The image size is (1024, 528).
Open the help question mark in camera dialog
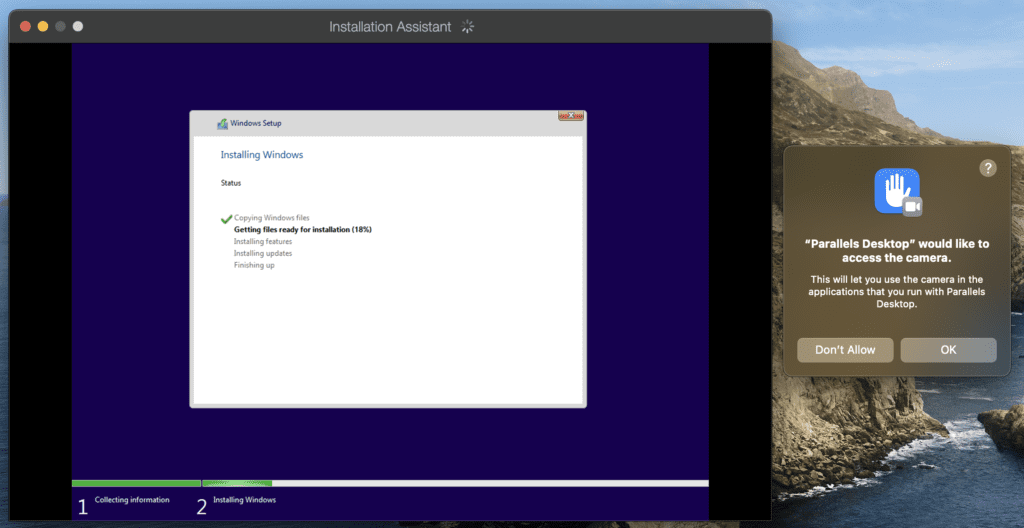[987, 168]
